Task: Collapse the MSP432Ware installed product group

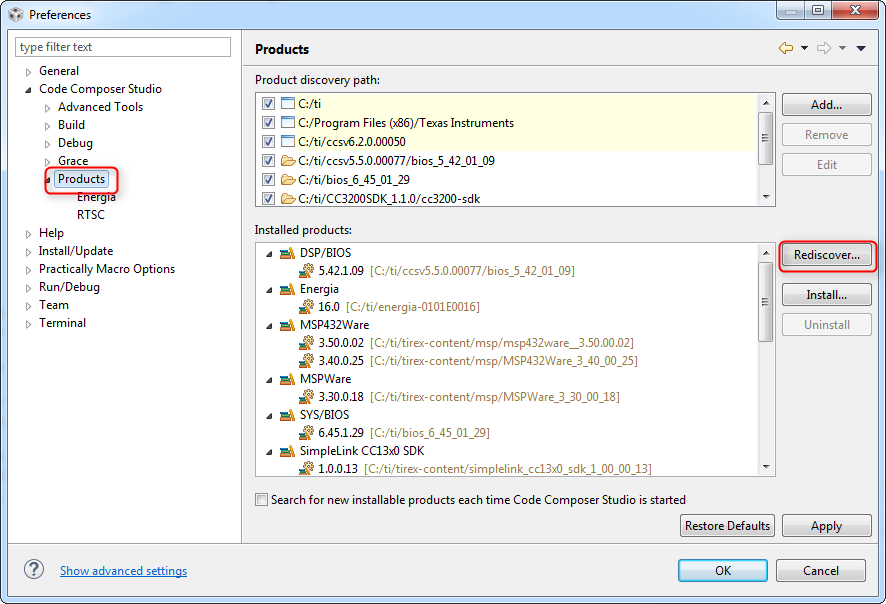Action: pyautogui.click(x=270, y=326)
